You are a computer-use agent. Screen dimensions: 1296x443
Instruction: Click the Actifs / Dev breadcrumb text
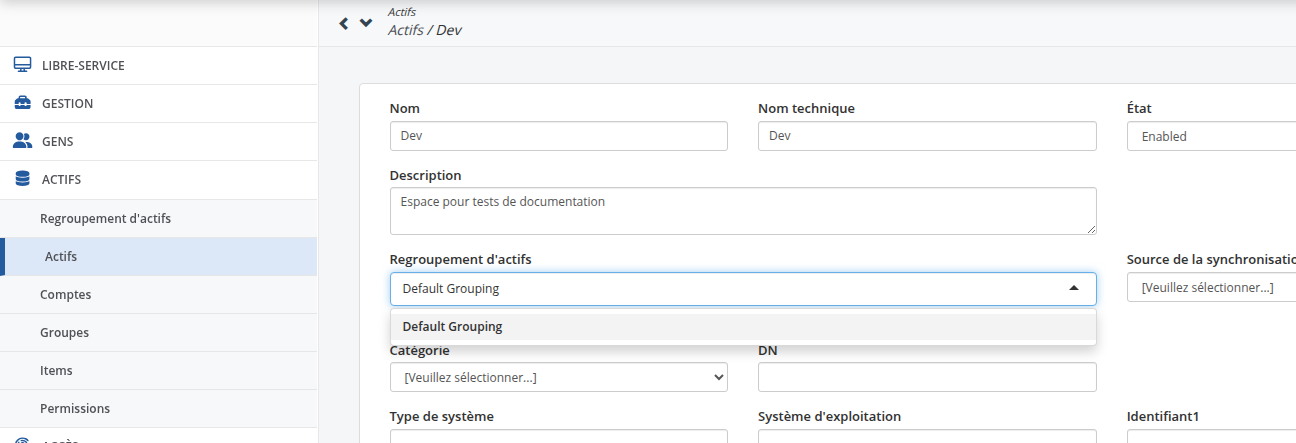point(424,30)
